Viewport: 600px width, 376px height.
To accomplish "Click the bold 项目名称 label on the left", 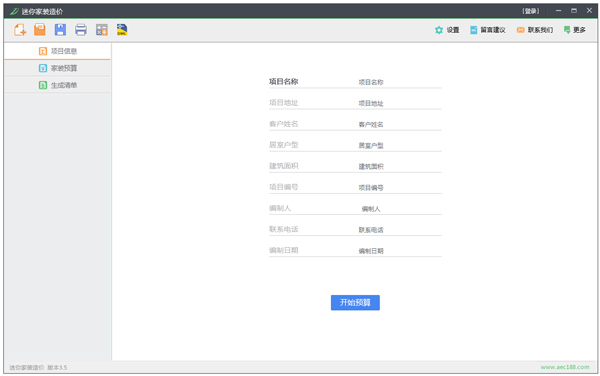I will coord(284,81).
